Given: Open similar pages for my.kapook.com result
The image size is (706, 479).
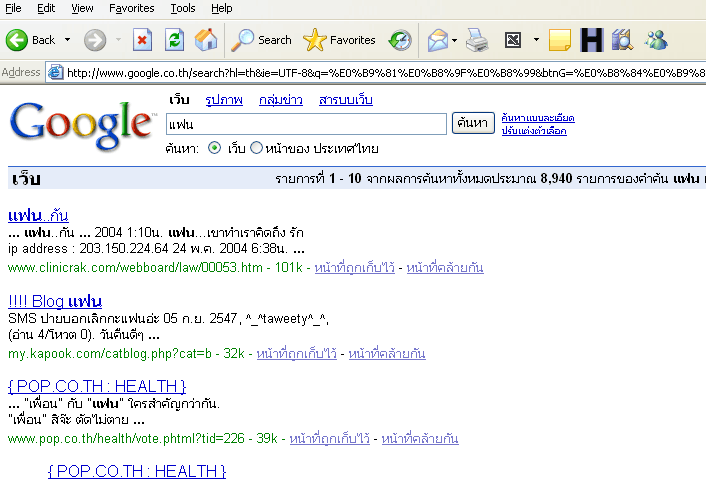Looking at the screenshot, I should tap(387, 353).
